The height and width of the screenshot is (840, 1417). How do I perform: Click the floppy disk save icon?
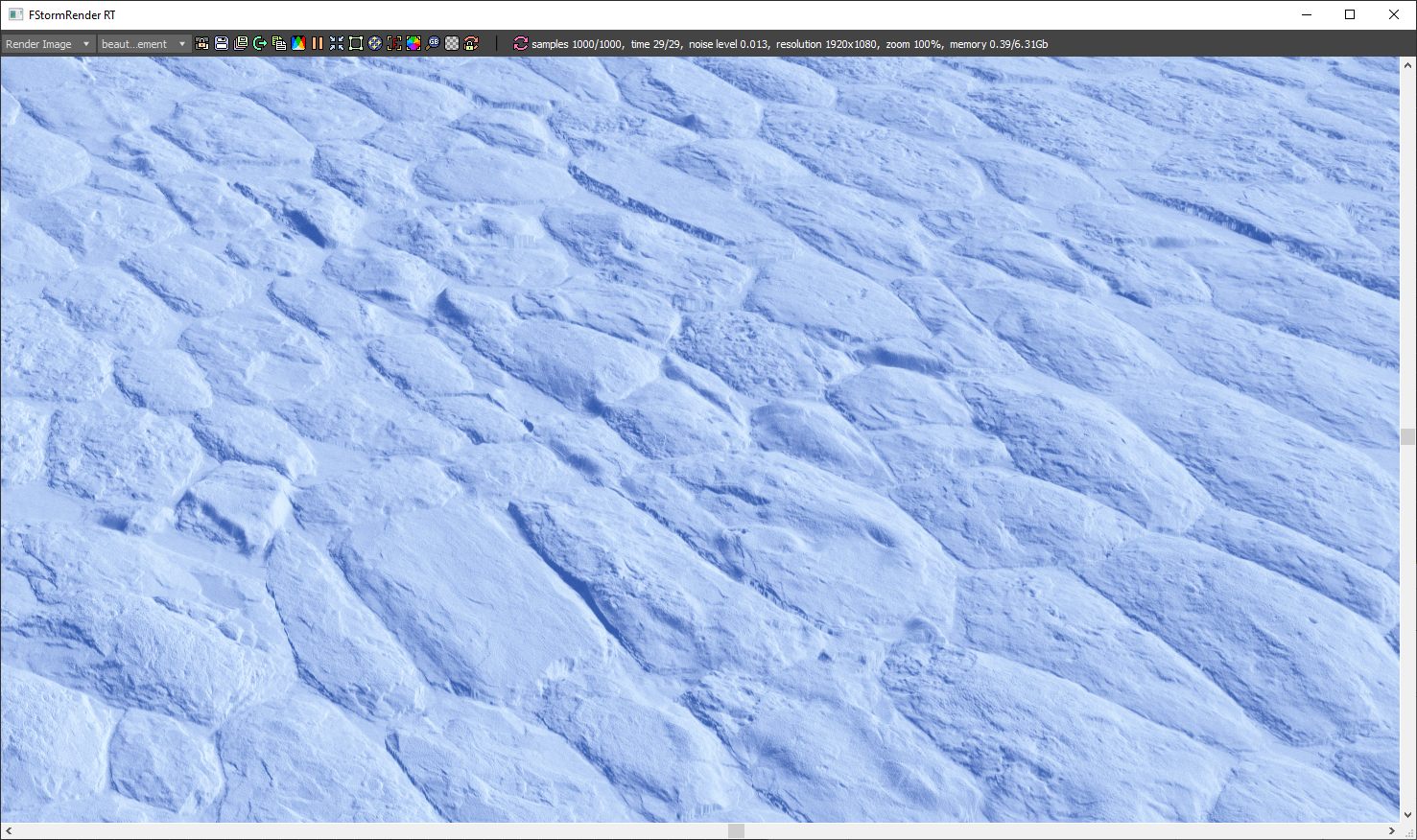point(221,44)
